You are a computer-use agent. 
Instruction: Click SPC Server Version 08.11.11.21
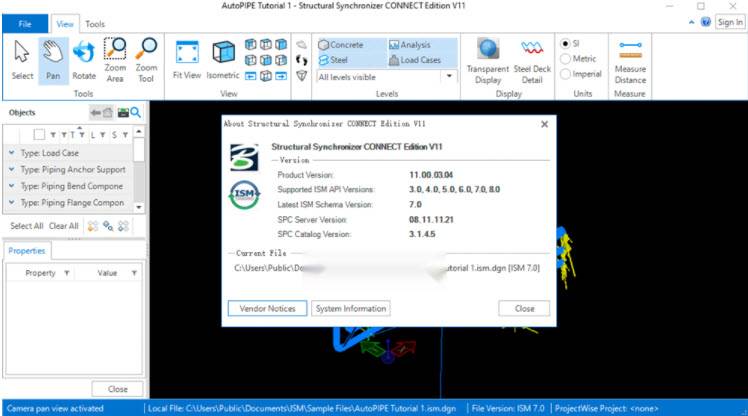point(431,219)
